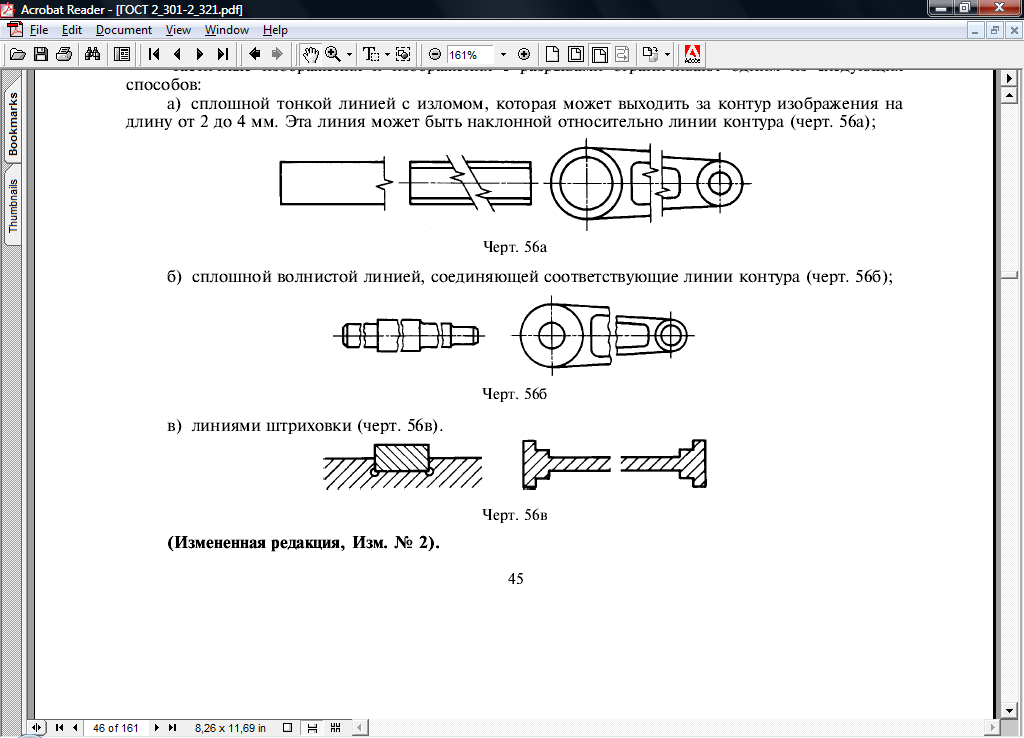Click the vertical scrollbar thumb
This screenshot has height=738, width=1024.
pos(1009,275)
